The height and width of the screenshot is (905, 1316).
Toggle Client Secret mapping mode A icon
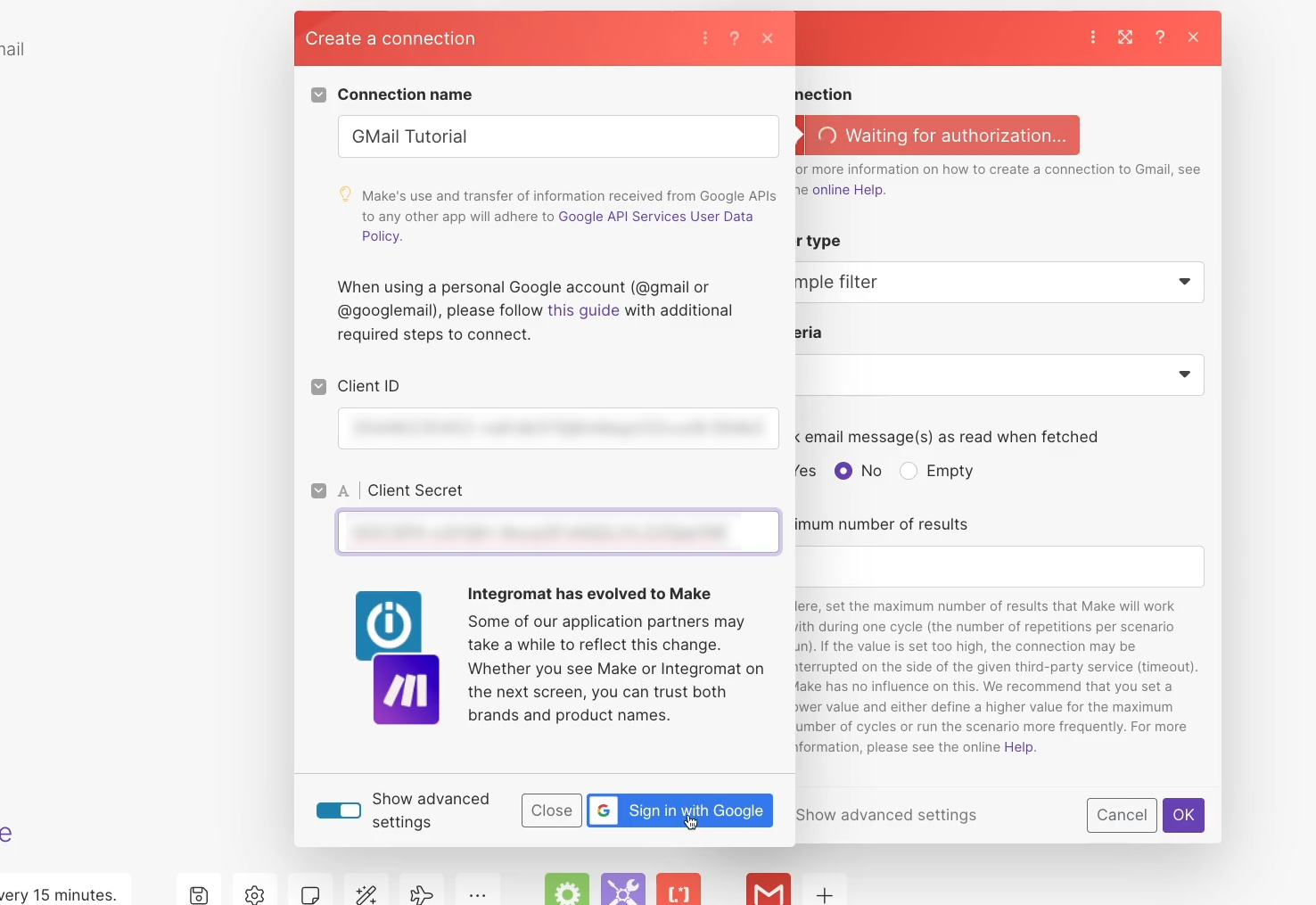point(343,491)
